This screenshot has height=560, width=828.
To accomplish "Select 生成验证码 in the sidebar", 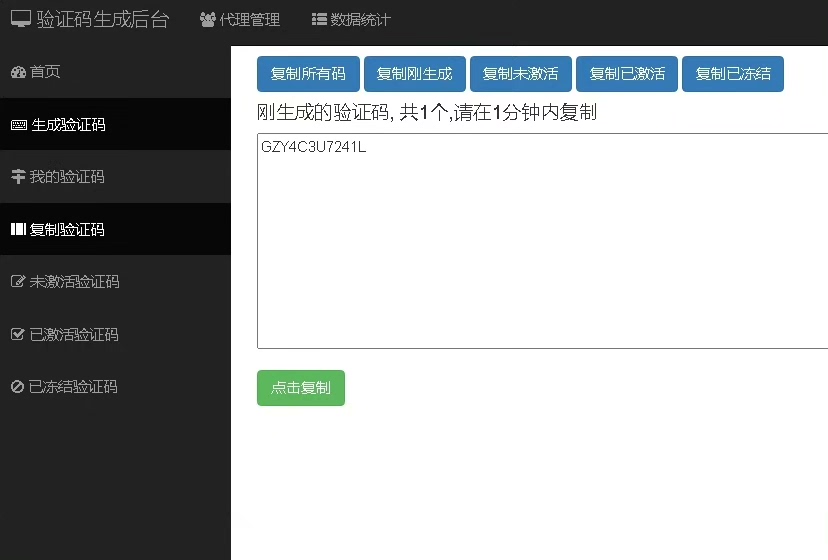I will coord(115,125).
